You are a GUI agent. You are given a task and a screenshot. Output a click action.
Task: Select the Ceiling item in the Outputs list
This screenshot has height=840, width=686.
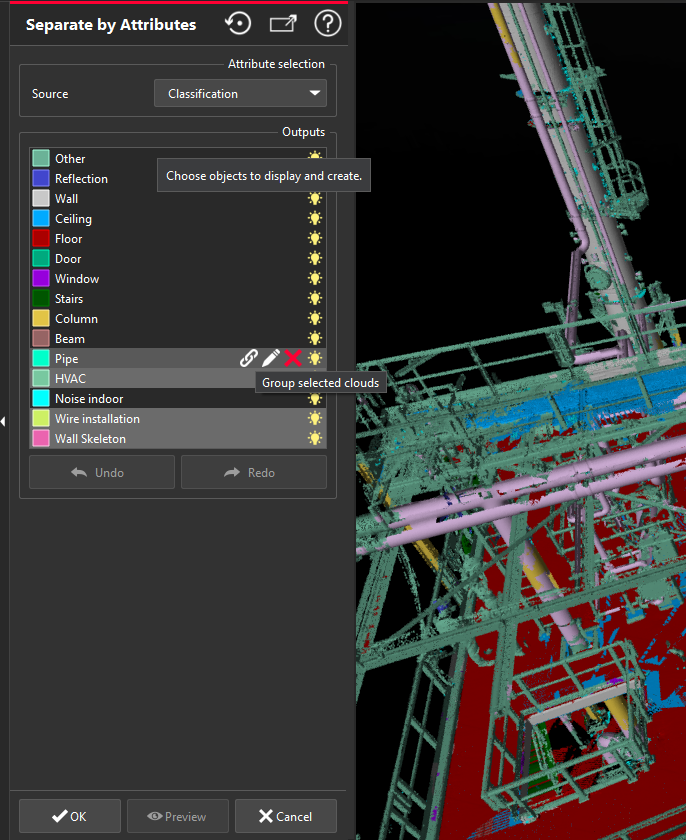coord(73,218)
